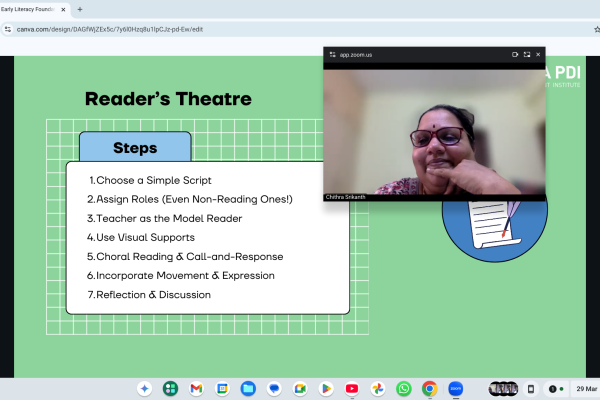The image size is (600, 400).
Task: Open WhatsApp from the shelf
Action: coord(404,388)
